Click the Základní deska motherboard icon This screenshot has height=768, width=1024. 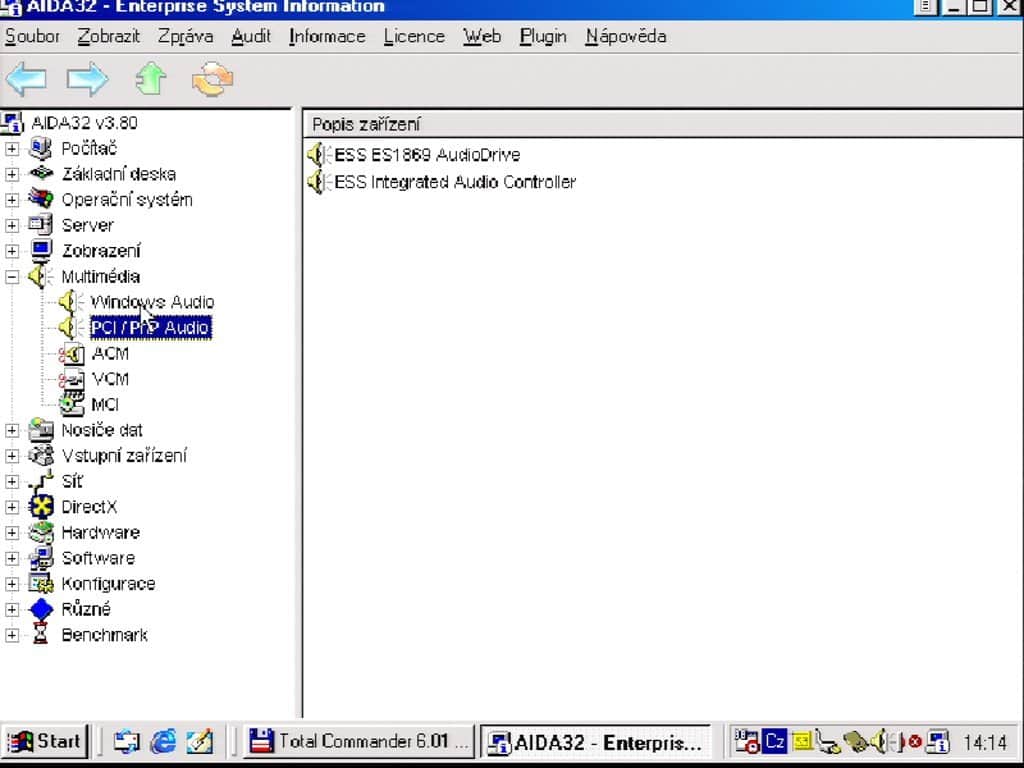(40, 174)
